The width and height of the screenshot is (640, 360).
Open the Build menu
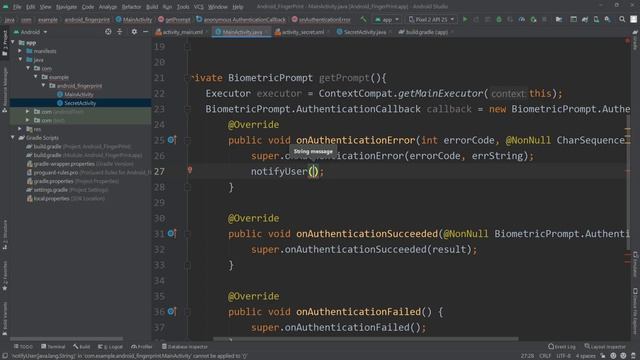coord(152,7)
